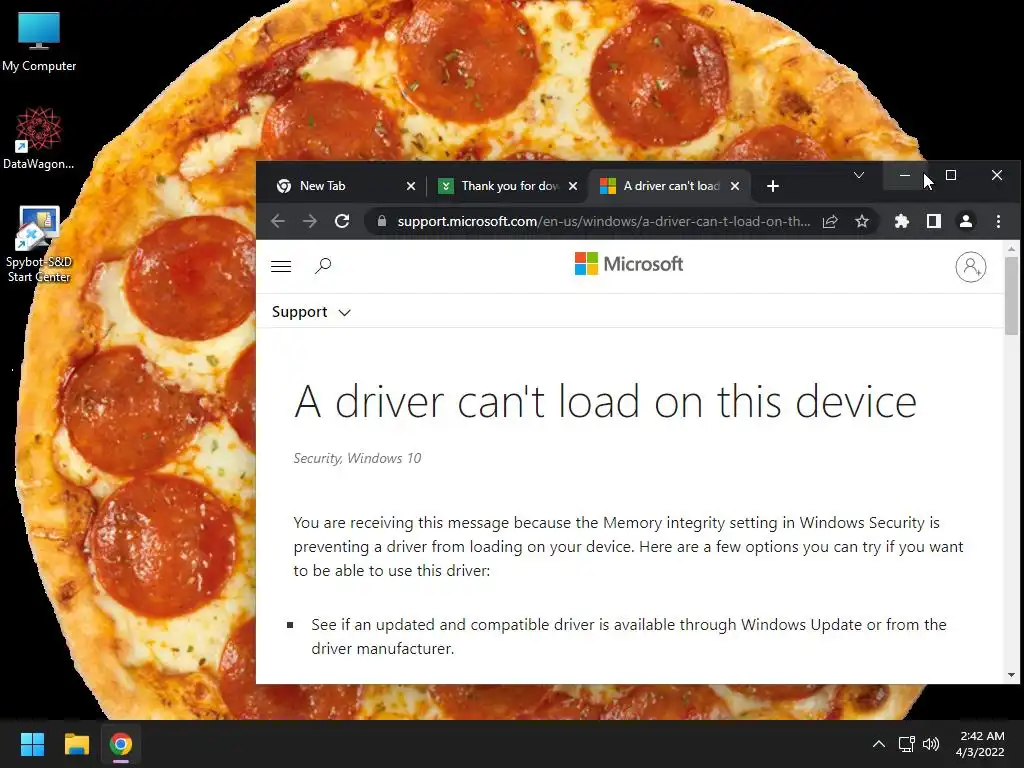Viewport: 1024px width, 768px height.
Task: Open Chrome three-dot menu
Action: click(x=998, y=221)
